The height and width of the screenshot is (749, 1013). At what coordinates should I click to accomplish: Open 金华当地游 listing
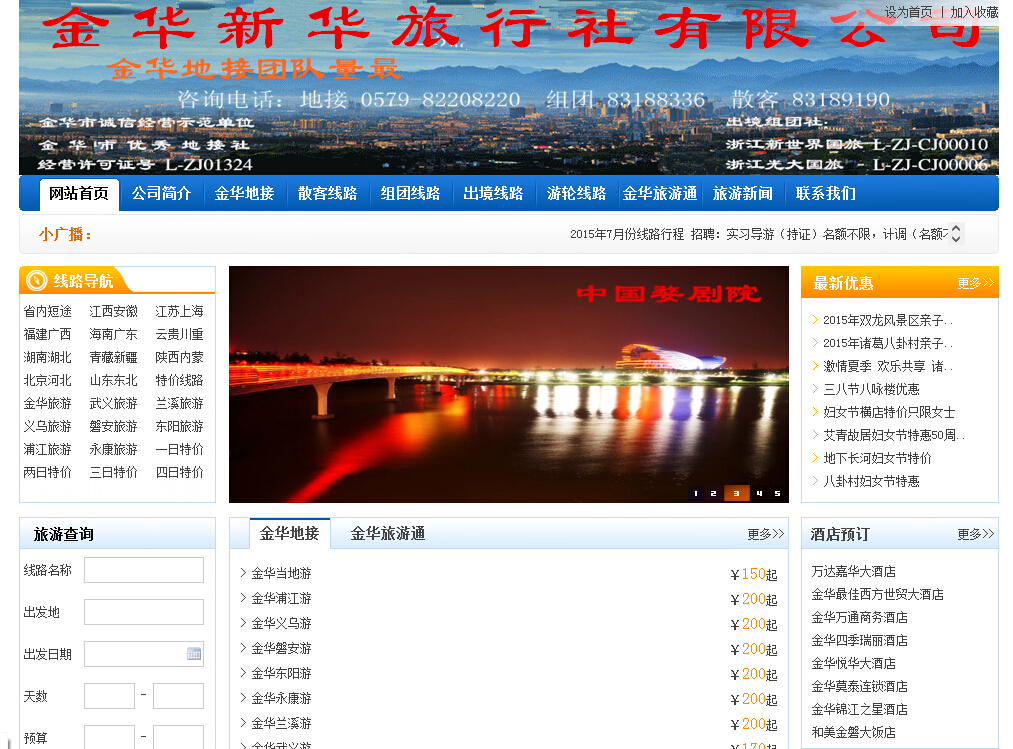pos(282,573)
